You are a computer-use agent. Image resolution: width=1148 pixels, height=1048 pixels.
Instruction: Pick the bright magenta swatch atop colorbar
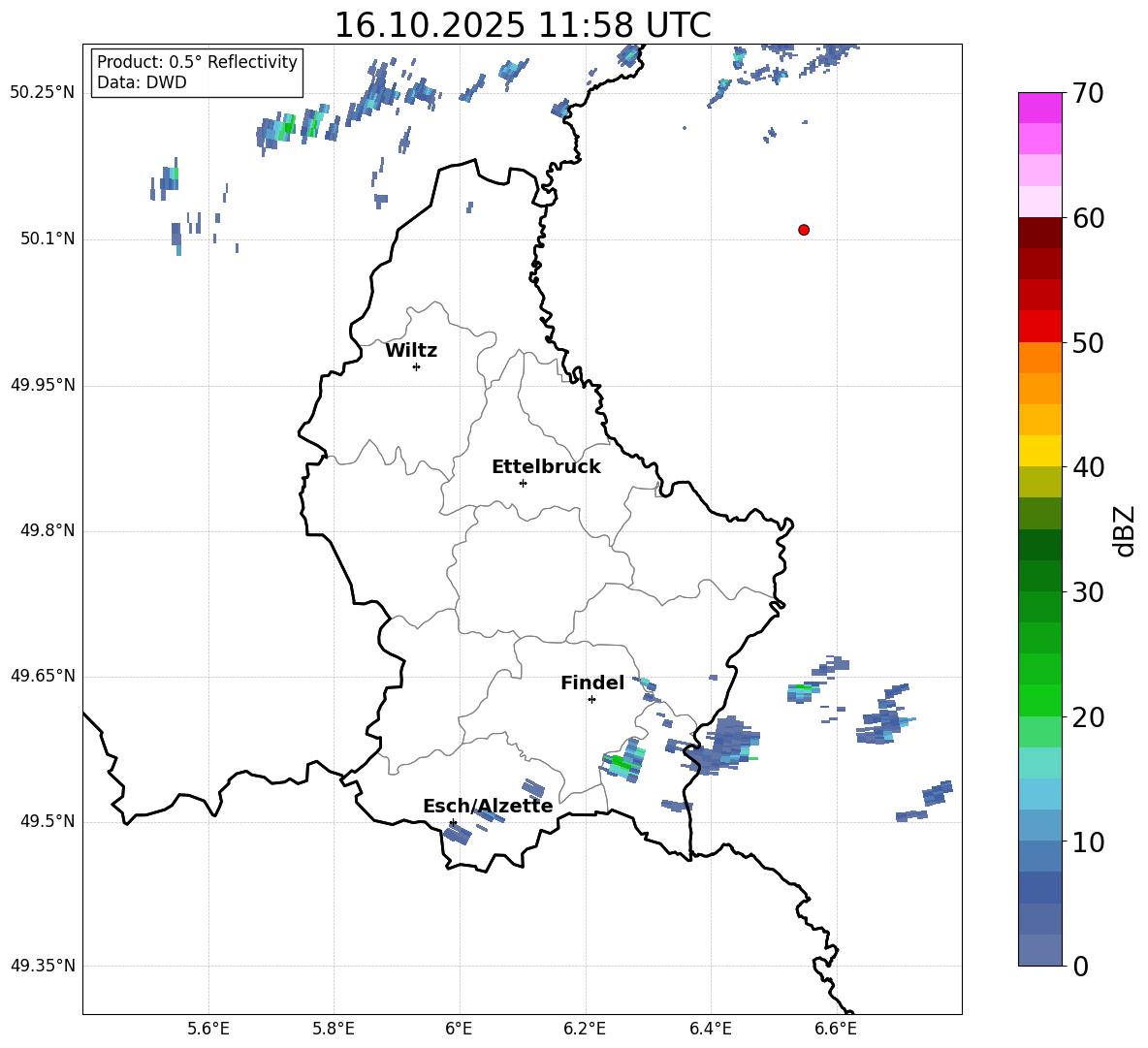(x=1039, y=108)
